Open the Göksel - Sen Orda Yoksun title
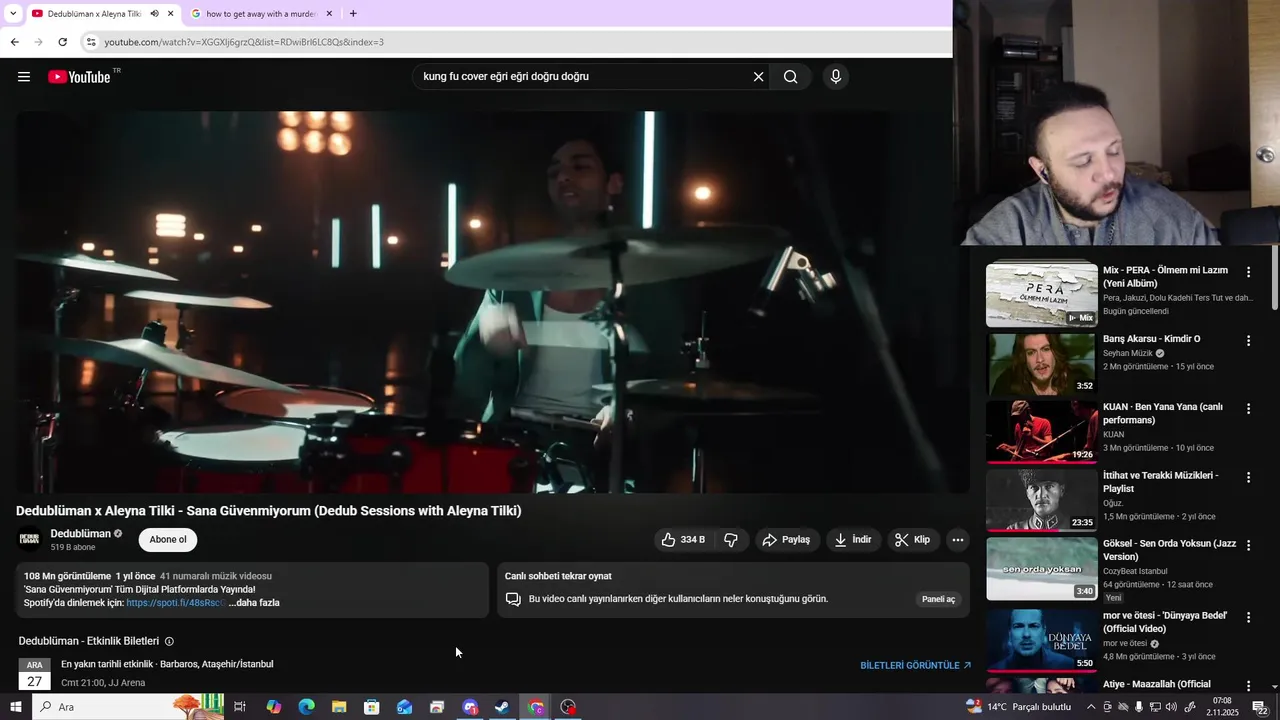Screen dimensions: 1280x720 (x=1169, y=550)
